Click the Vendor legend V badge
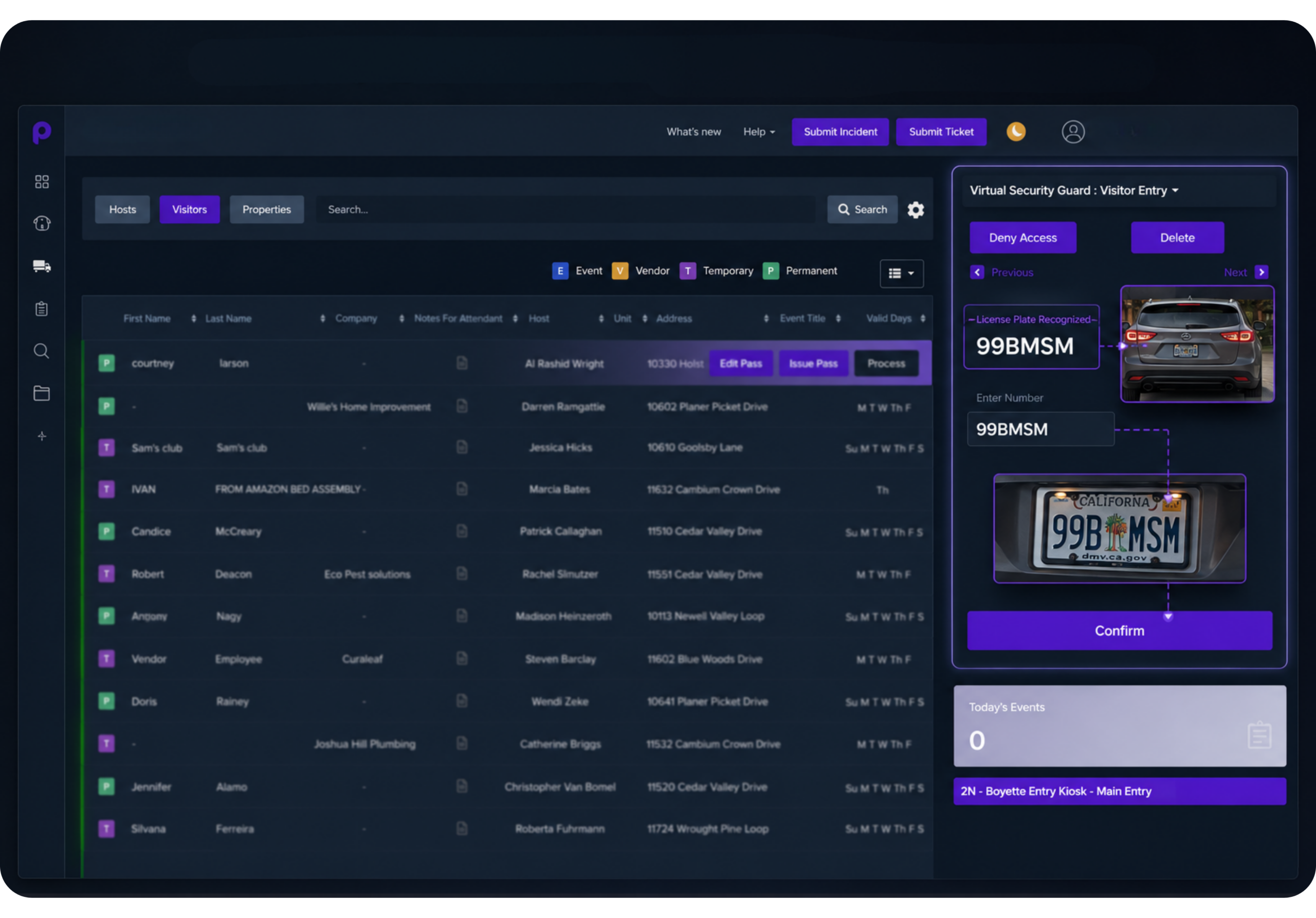The width and height of the screenshot is (1316, 918). click(x=619, y=271)
